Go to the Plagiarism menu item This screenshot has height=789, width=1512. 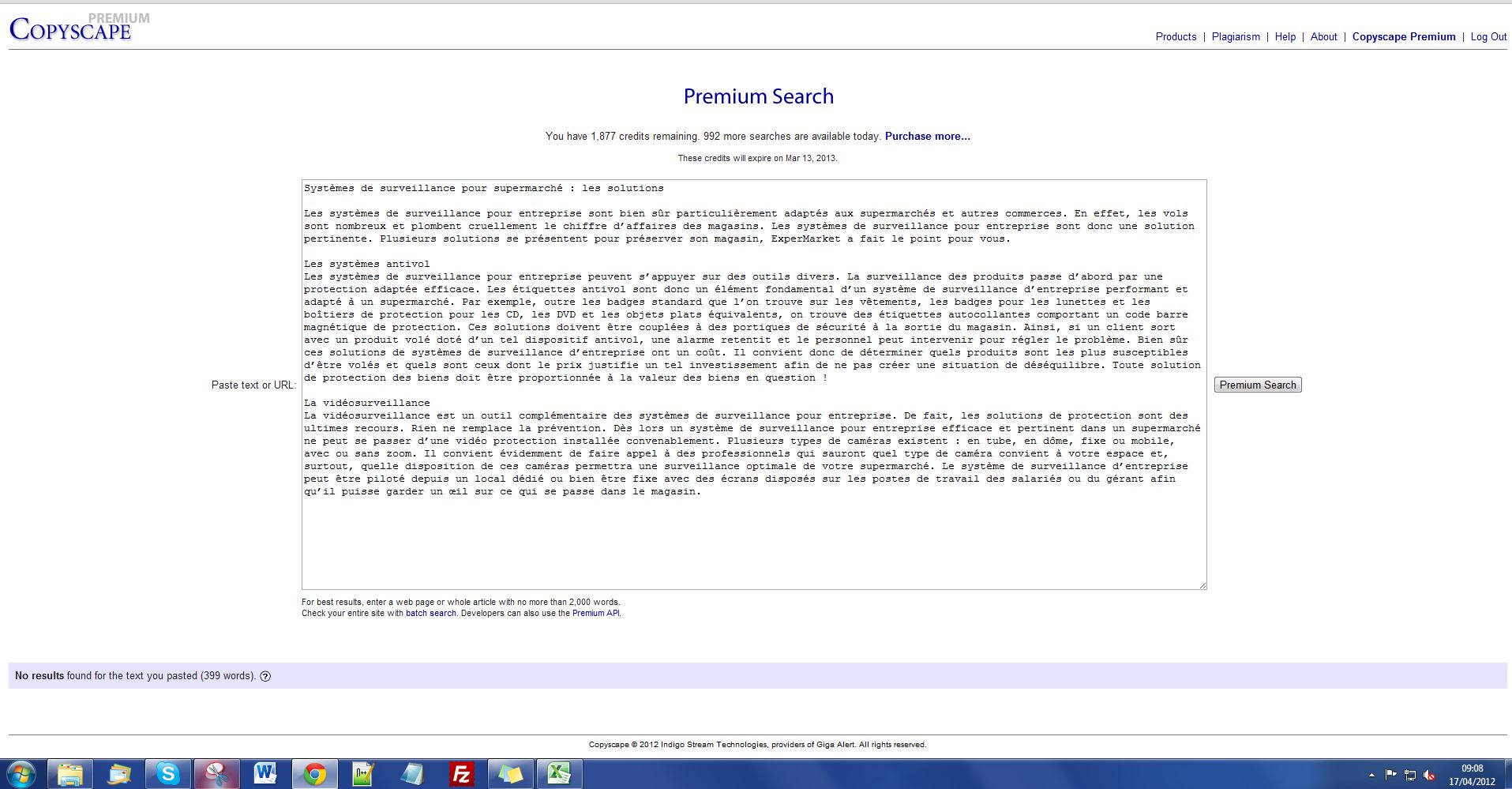(x=1236, y=36)
